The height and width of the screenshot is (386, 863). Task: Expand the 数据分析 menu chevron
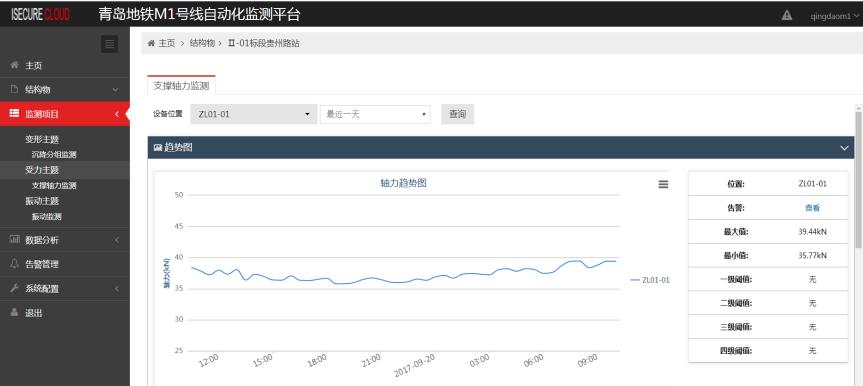[x=117, y=240]
